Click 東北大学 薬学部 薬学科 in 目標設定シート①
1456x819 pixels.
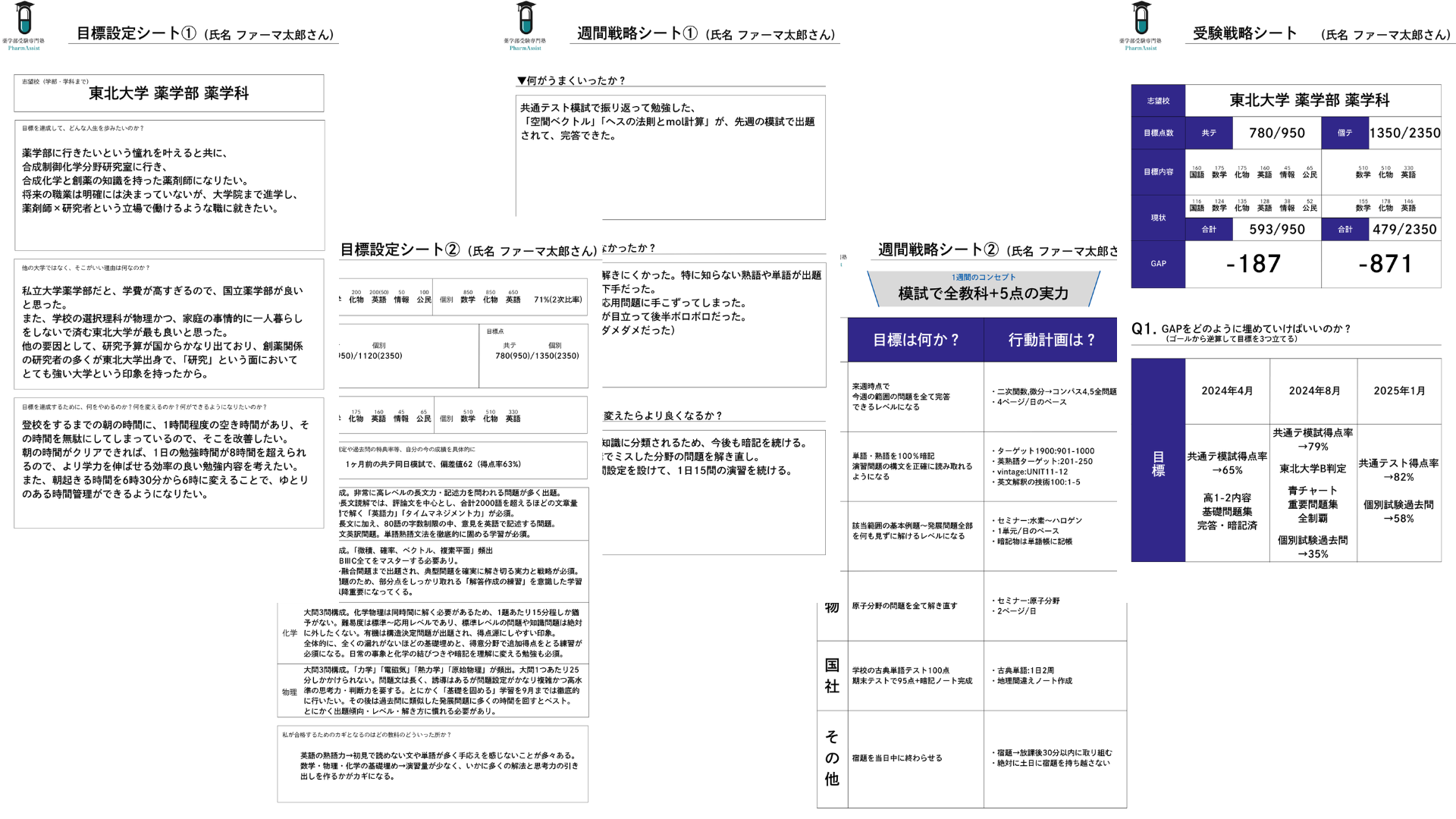pyautogui.click(x=169, y=93)
